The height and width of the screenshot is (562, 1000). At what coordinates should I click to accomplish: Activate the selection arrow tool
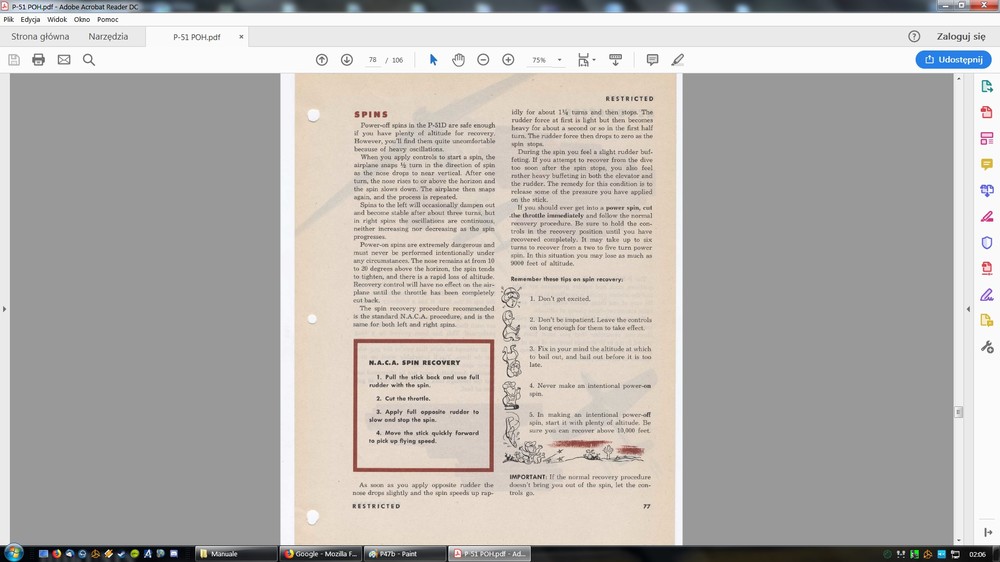point(434,60)
